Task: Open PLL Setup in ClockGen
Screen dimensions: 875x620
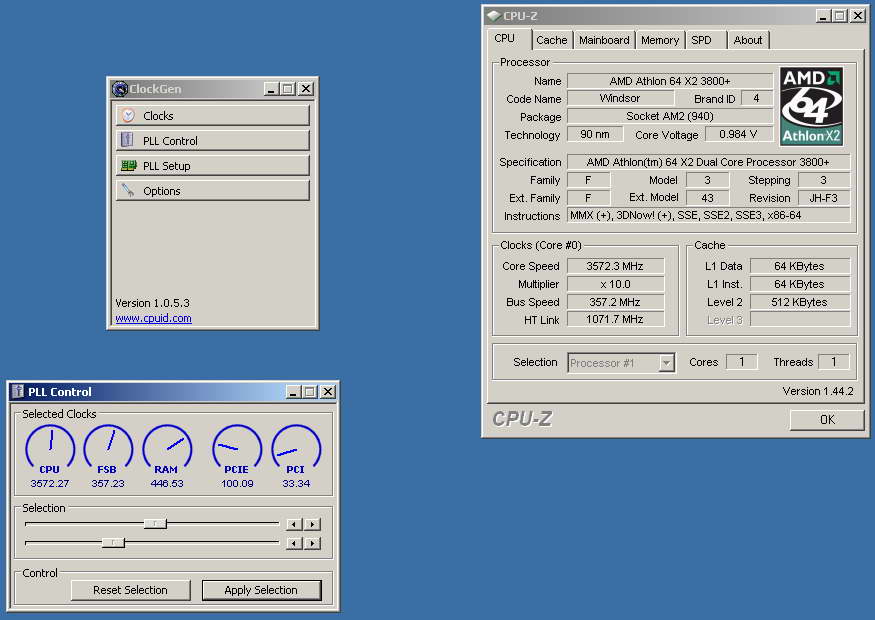Action: coord(213,166)
